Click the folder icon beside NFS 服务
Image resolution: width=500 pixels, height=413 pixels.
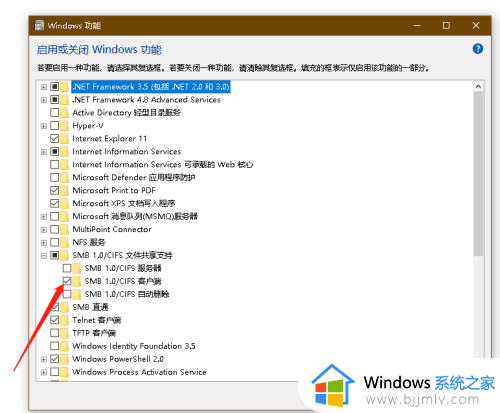point(65,242)
